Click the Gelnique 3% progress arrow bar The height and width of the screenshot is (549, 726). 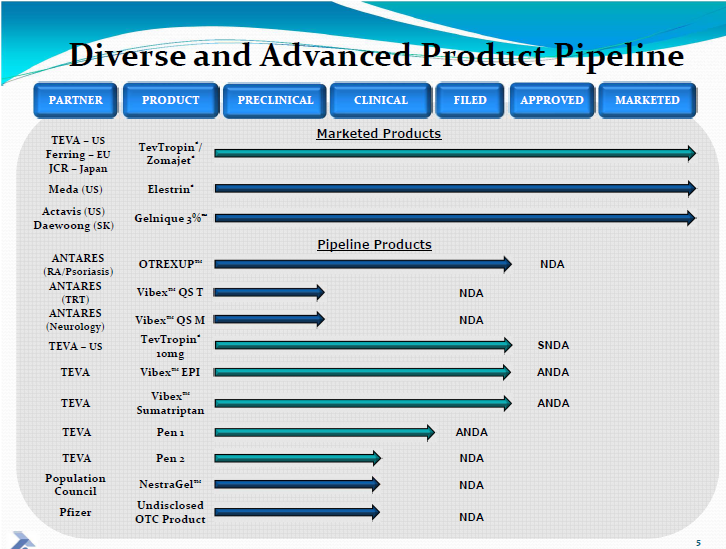[x=455, y=218]
